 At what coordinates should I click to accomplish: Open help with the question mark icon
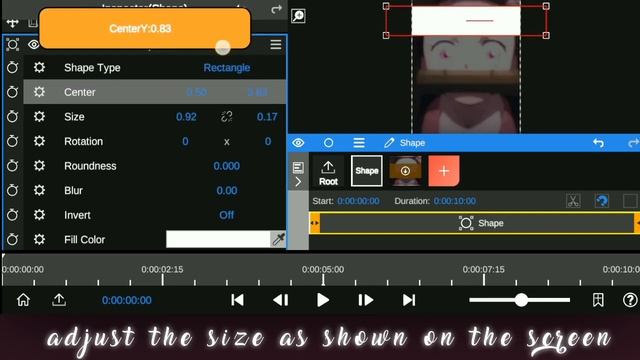[630, 300]
